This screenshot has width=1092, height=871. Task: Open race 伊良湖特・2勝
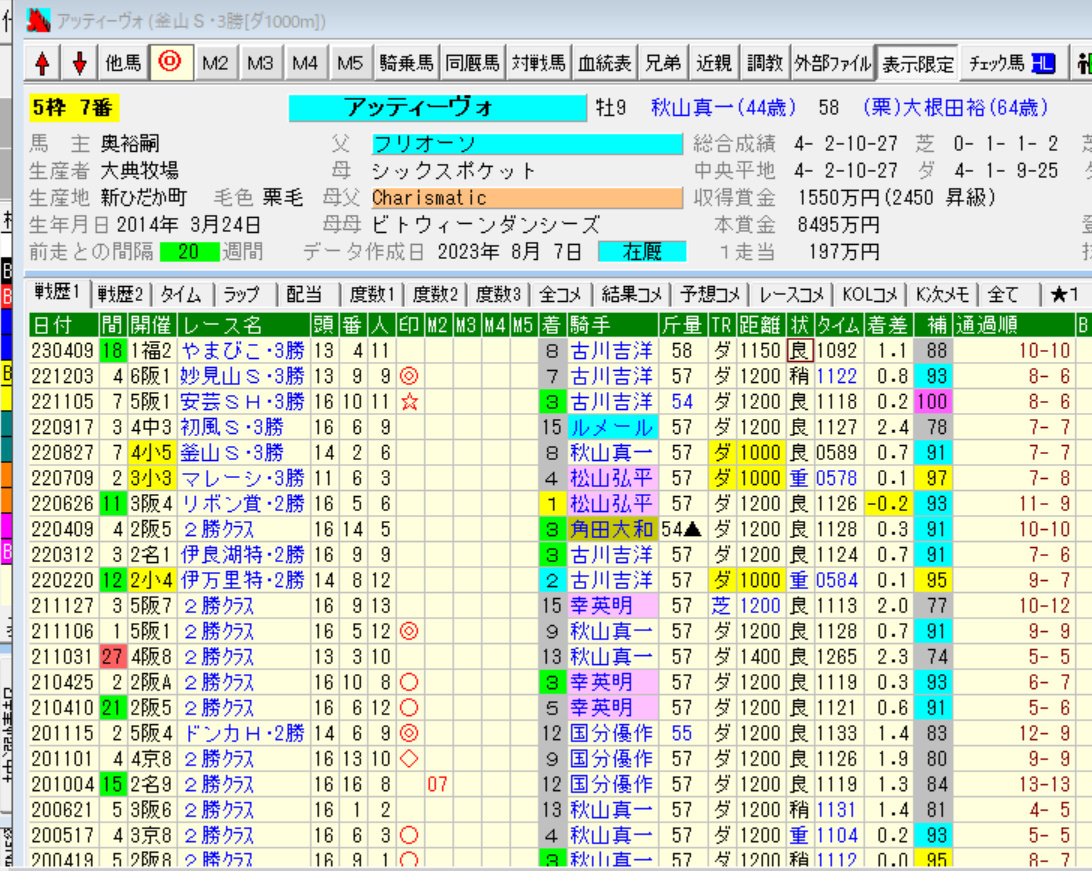[x=242, y=555]
